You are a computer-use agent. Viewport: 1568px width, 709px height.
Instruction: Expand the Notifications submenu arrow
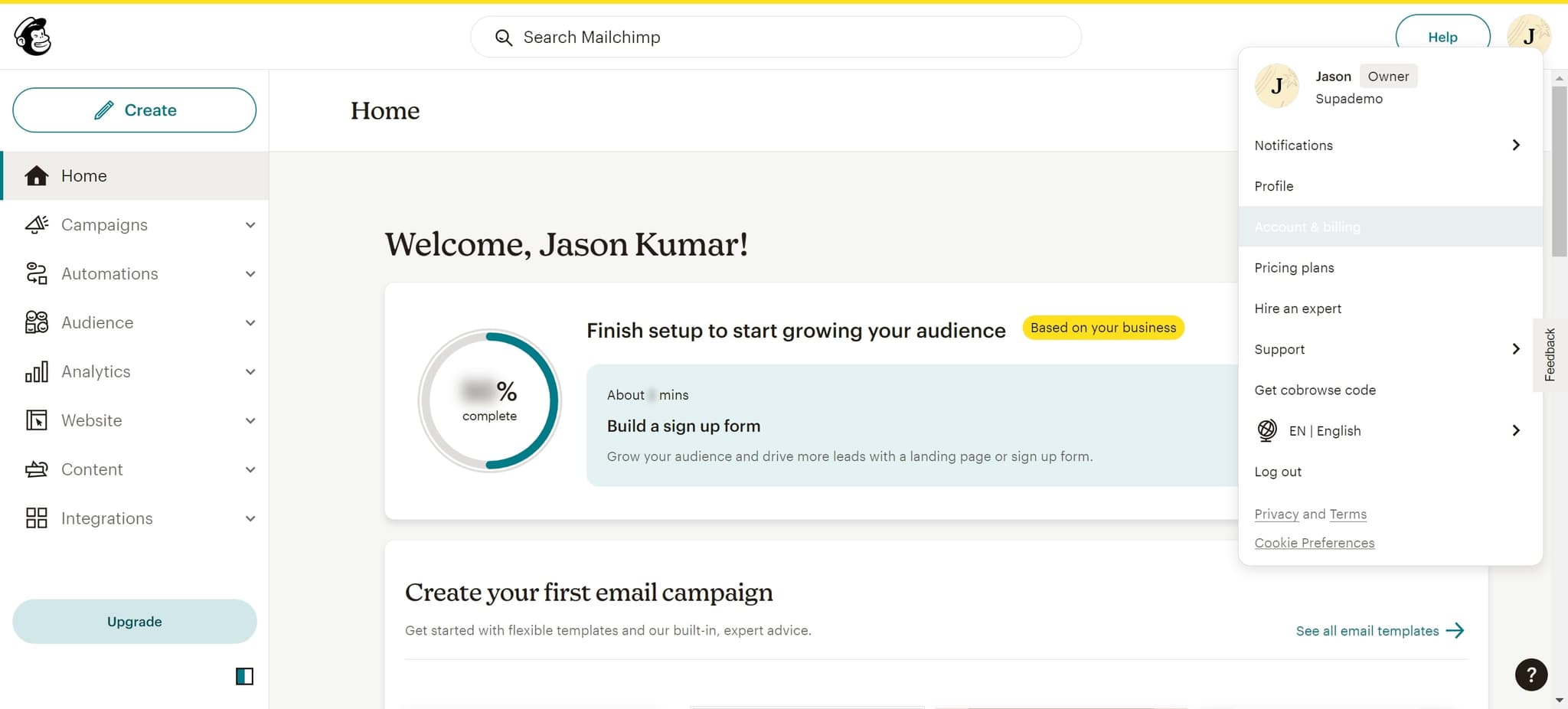(1515, 145)
